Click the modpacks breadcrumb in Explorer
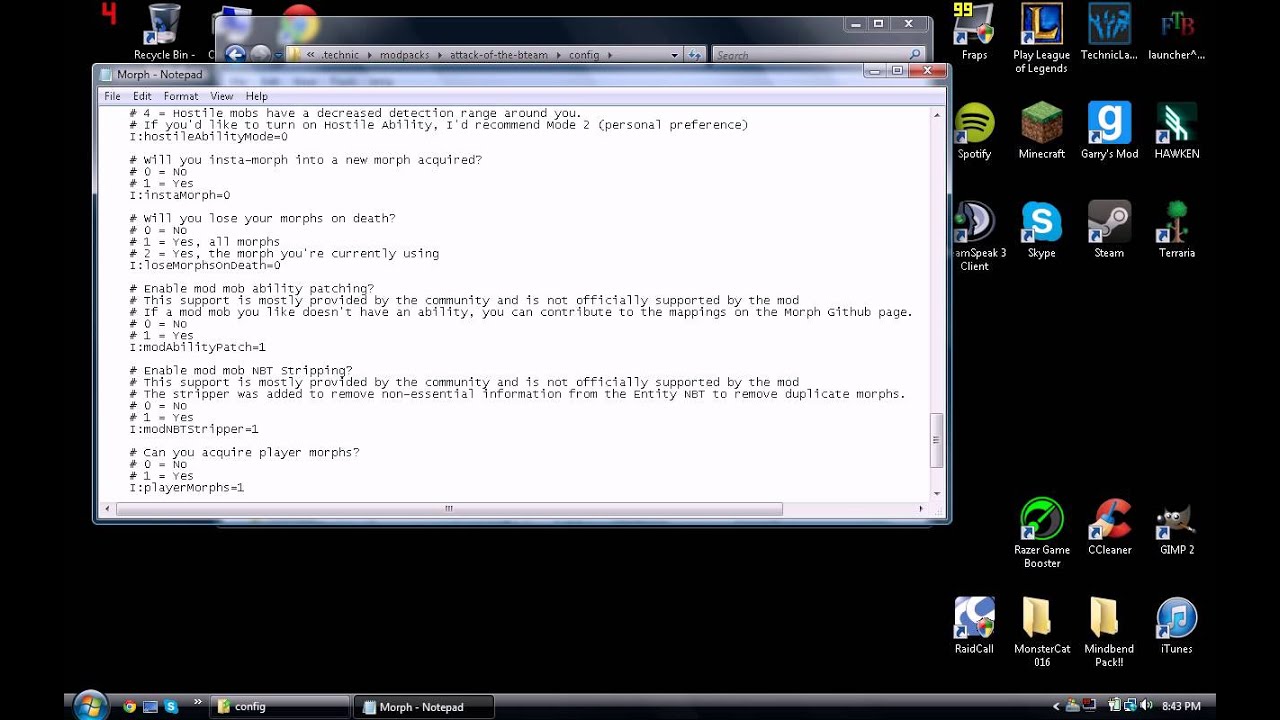The image size is (1280, 720). [405, 55]
